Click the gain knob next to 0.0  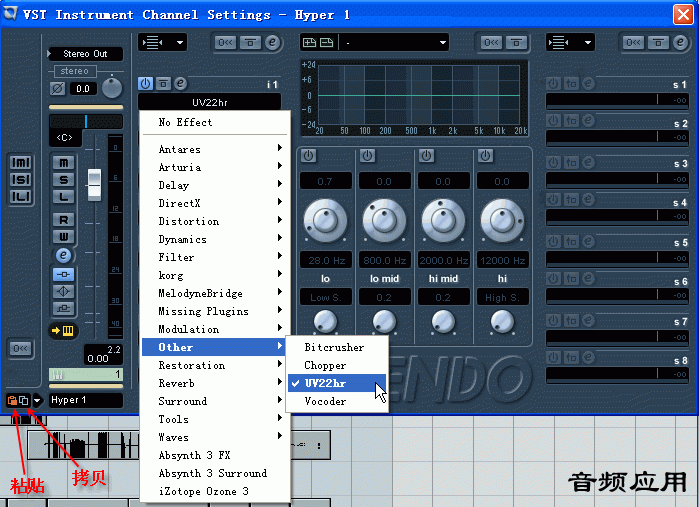(x=112, y=88)
